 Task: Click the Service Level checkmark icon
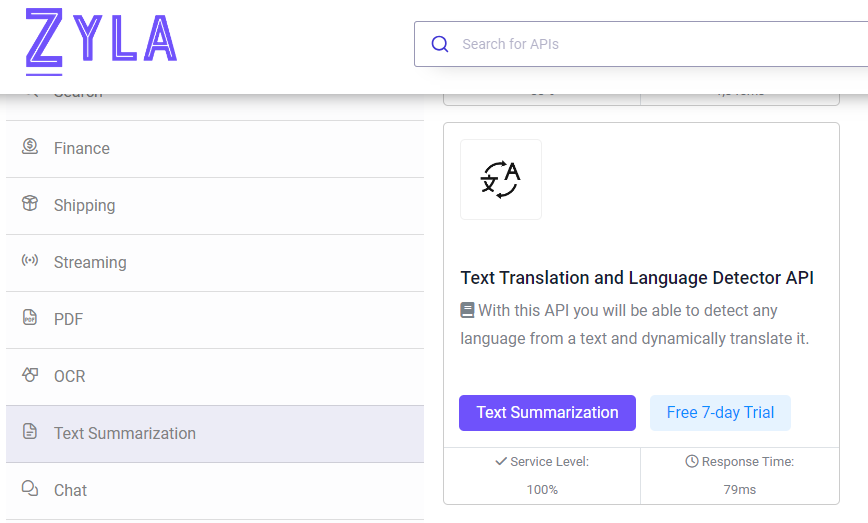point(501,461)
